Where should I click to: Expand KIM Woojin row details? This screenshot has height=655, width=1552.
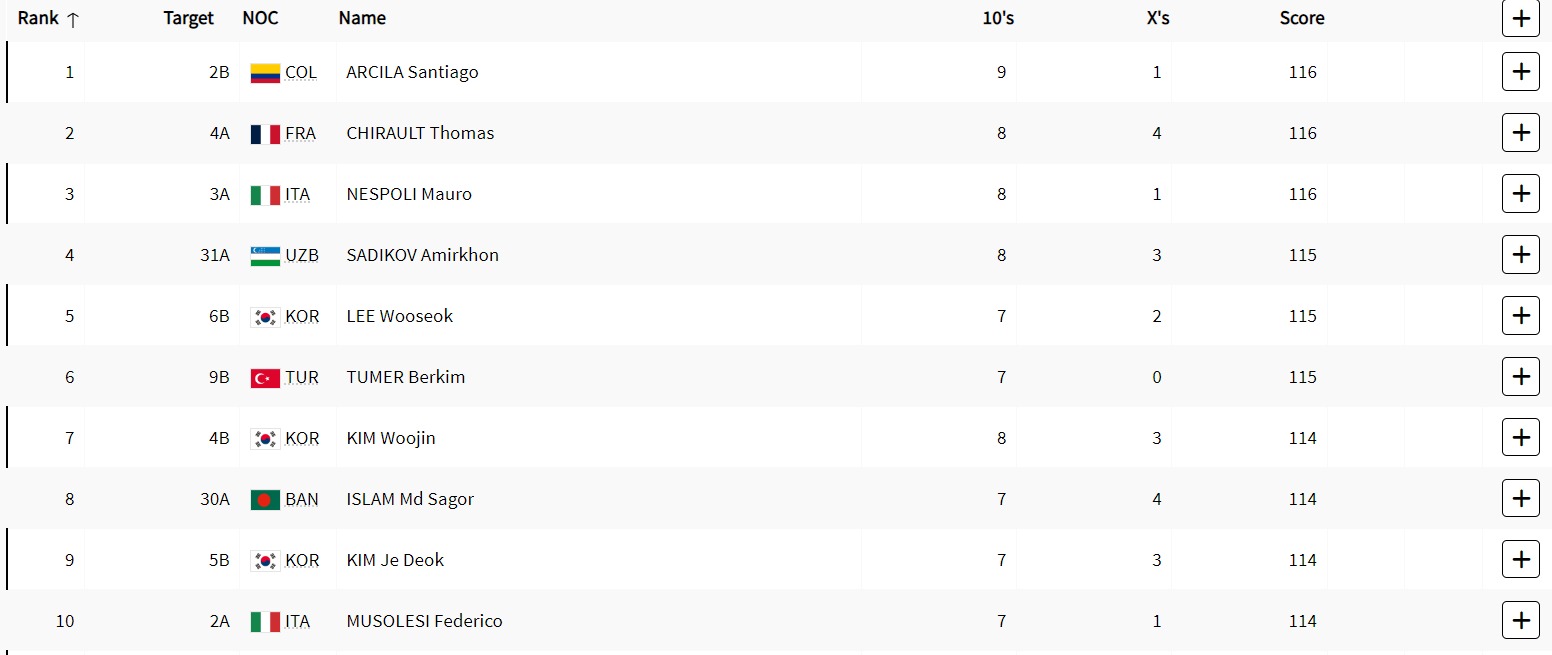click(1520, 438)
